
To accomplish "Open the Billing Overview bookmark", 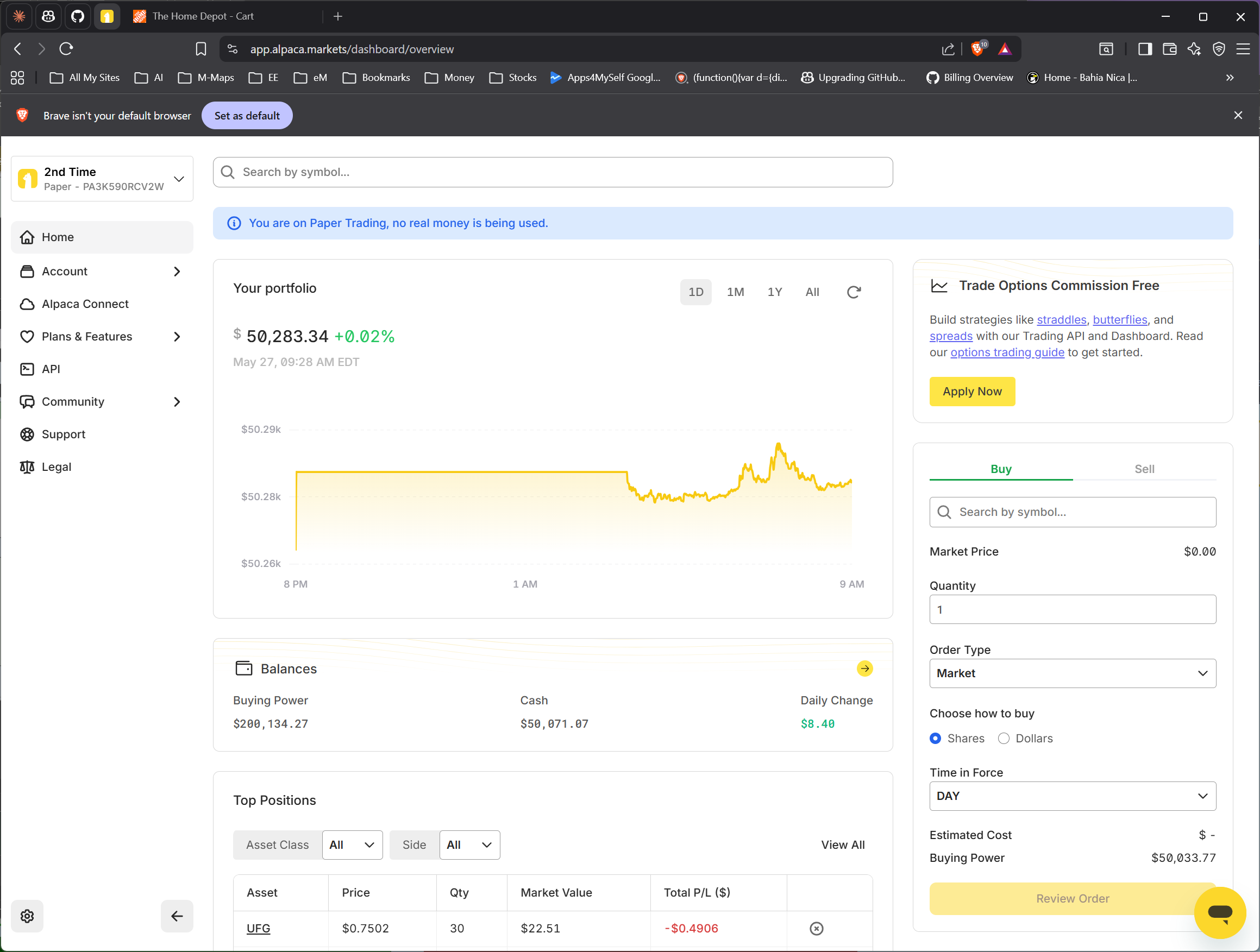I will [969, 78].
